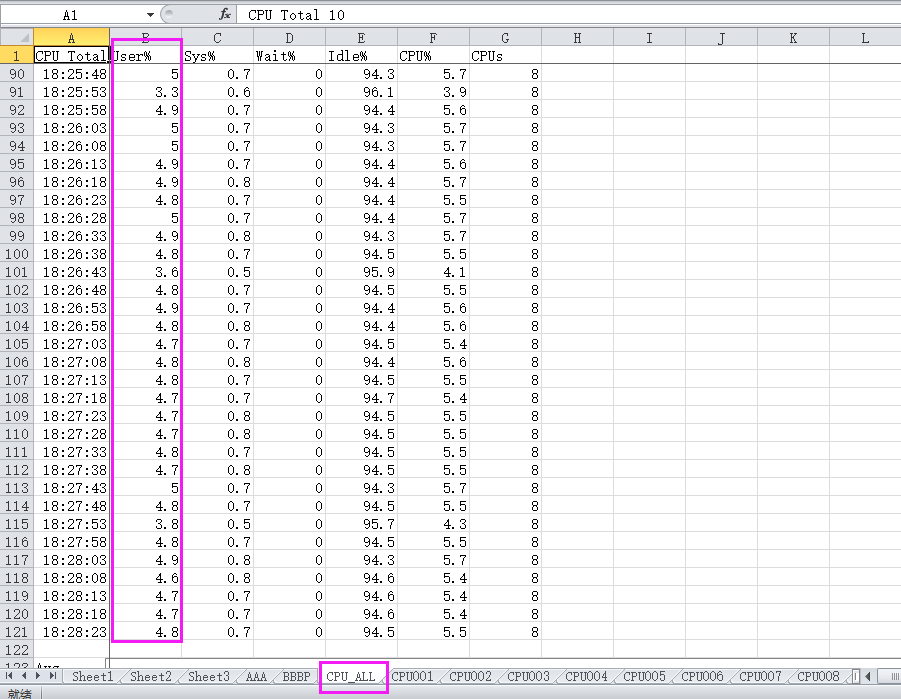Select column K header

793,38
